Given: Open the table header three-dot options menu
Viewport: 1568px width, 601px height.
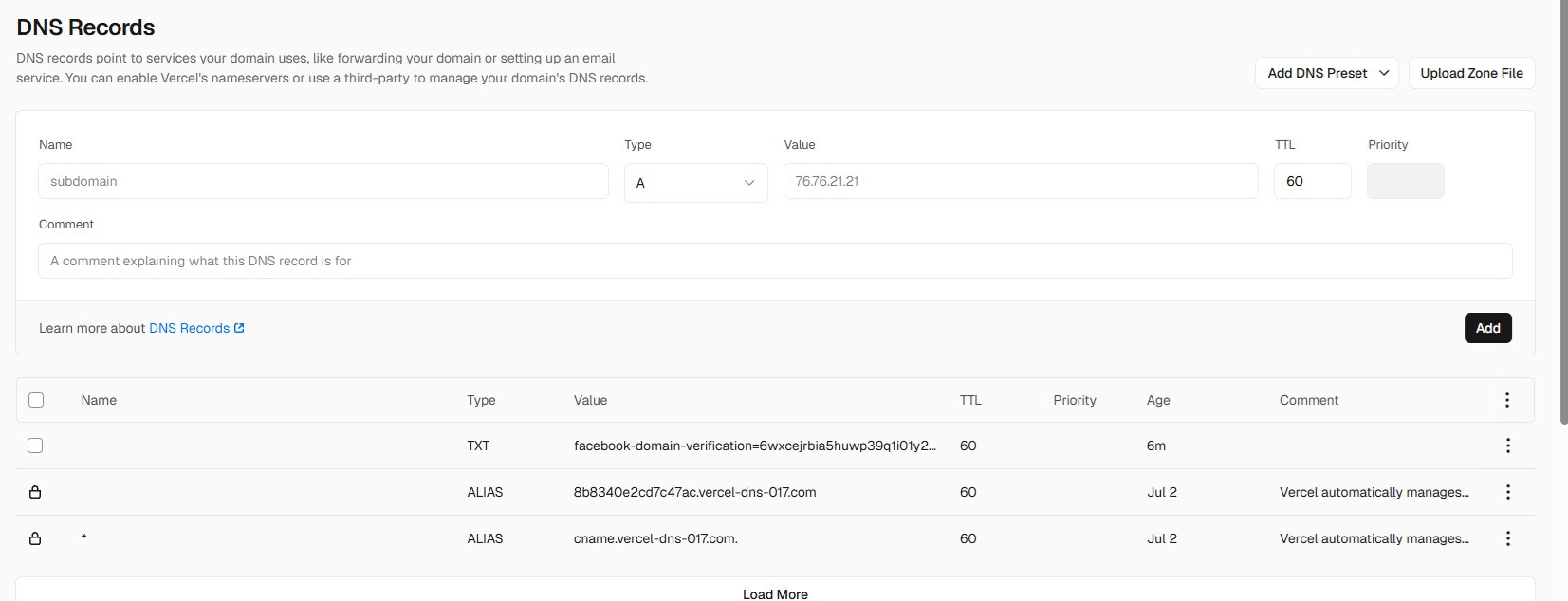Looking at the screenshot, I should coord(1507,400).
